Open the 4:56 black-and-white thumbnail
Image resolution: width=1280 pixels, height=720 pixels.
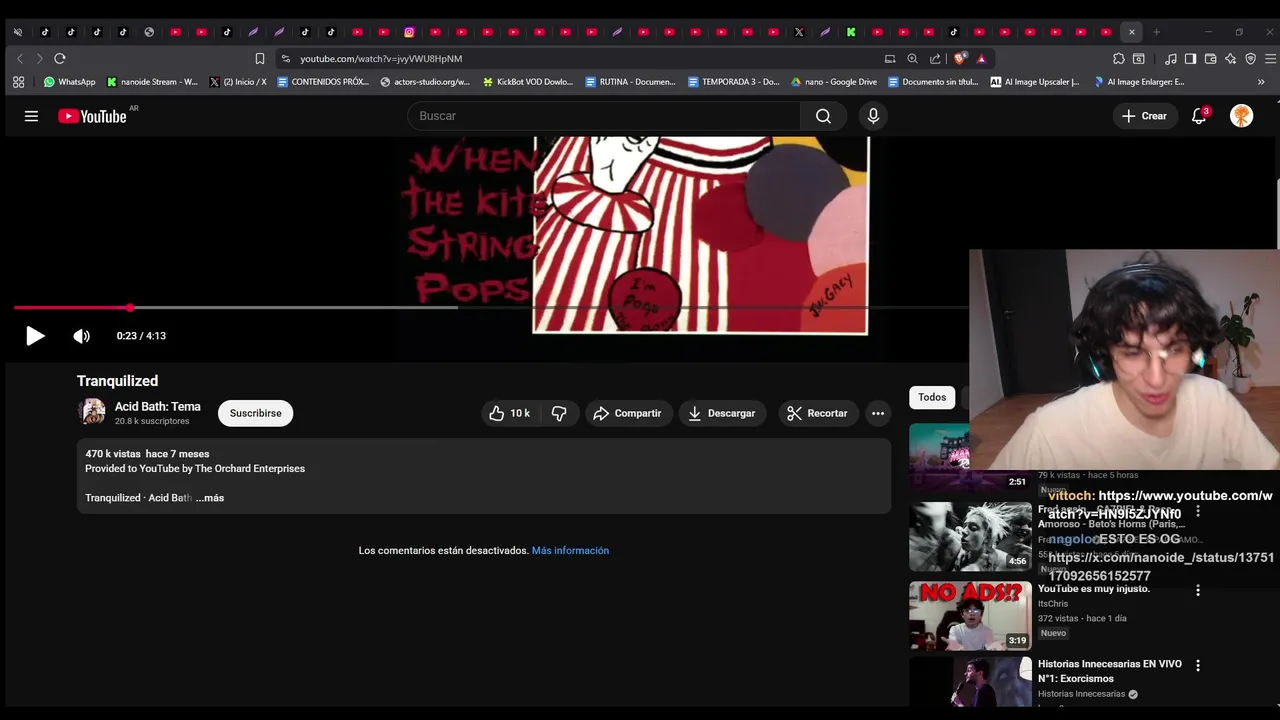click(970, 536)
